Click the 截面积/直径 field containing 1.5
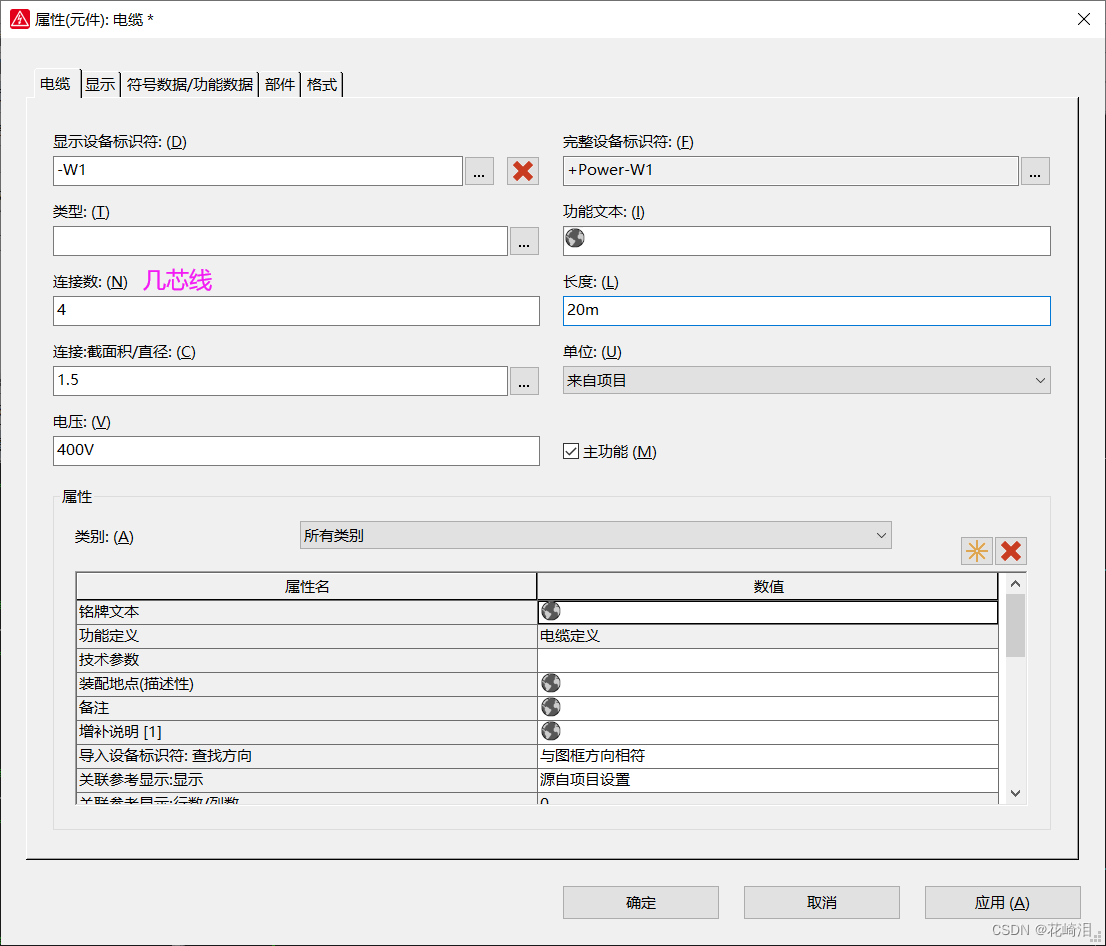 click(x=280, y=381)
